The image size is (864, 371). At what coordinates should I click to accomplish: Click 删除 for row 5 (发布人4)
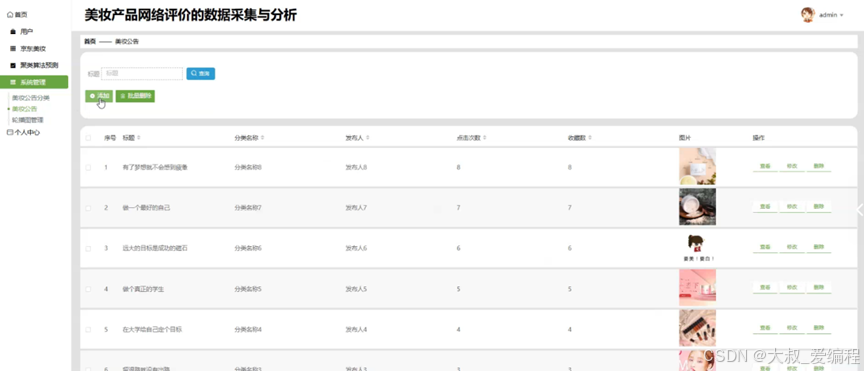pos(819,329)
